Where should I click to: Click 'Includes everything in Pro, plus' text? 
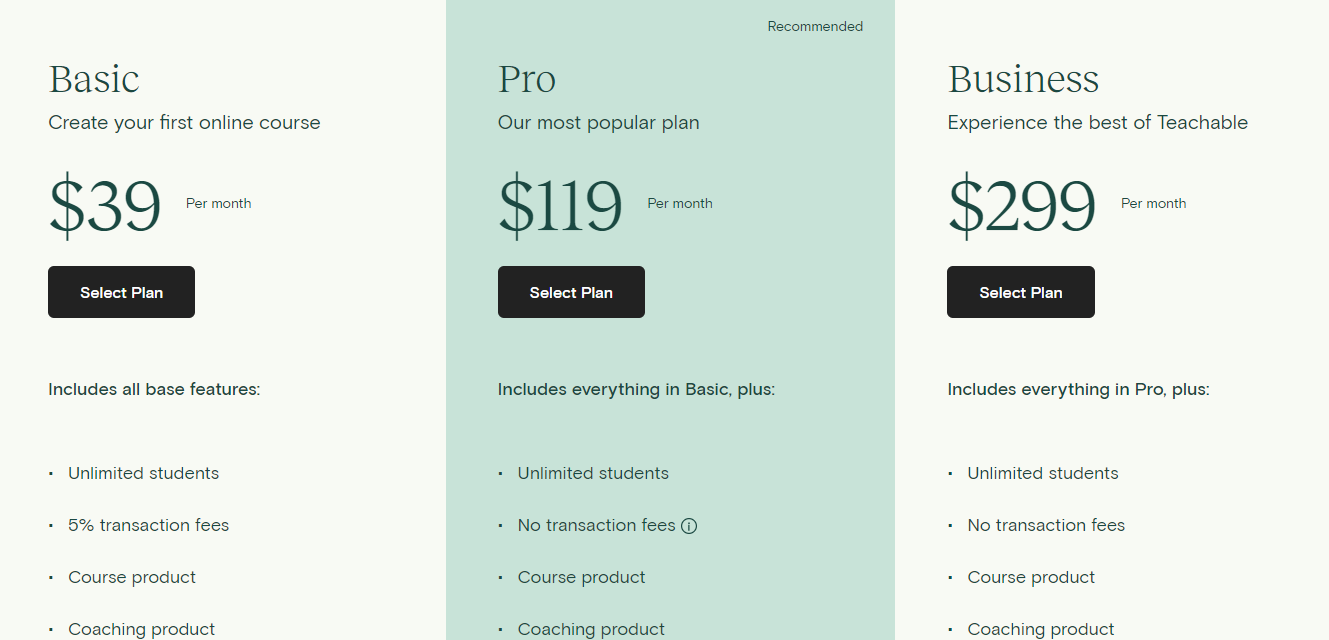[x=1078, y=389]
